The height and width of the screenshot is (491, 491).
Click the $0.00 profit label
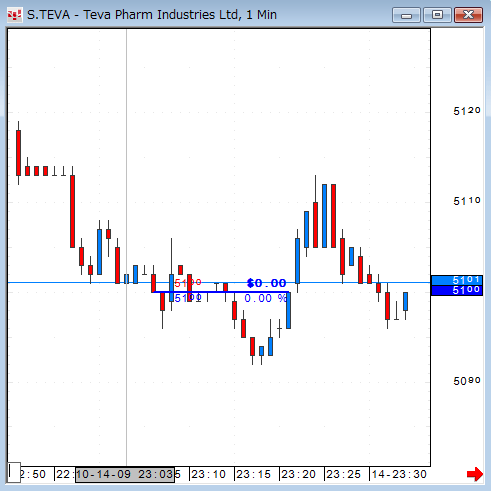pos(266,283)
